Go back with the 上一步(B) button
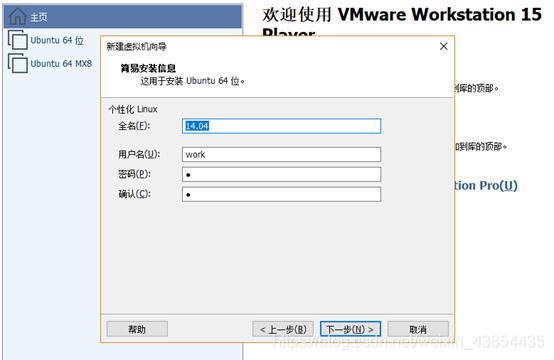554x360 pixels. tap(283, 329)
